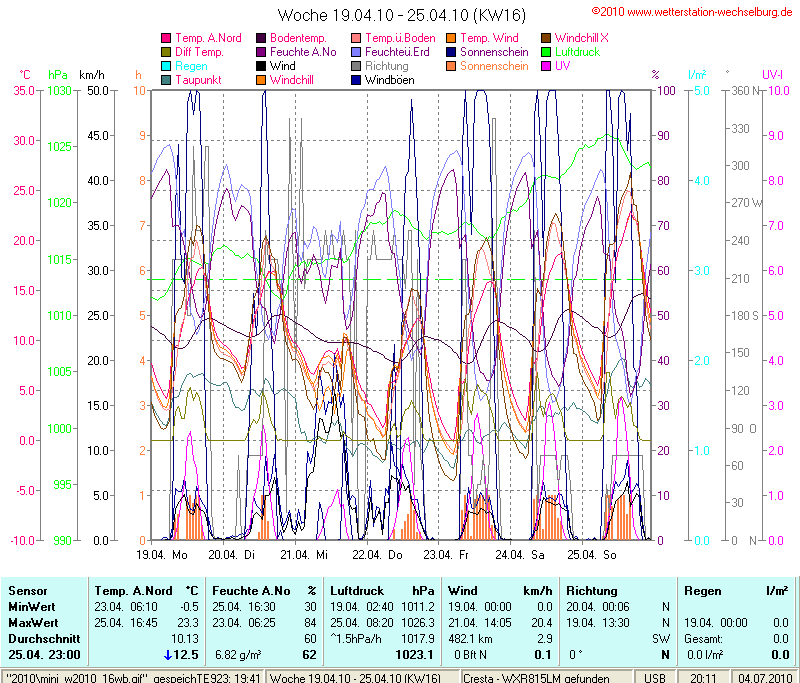Click the cyan Regen legend swatch
The image size is (800, 683).
(x=166, y=66)
